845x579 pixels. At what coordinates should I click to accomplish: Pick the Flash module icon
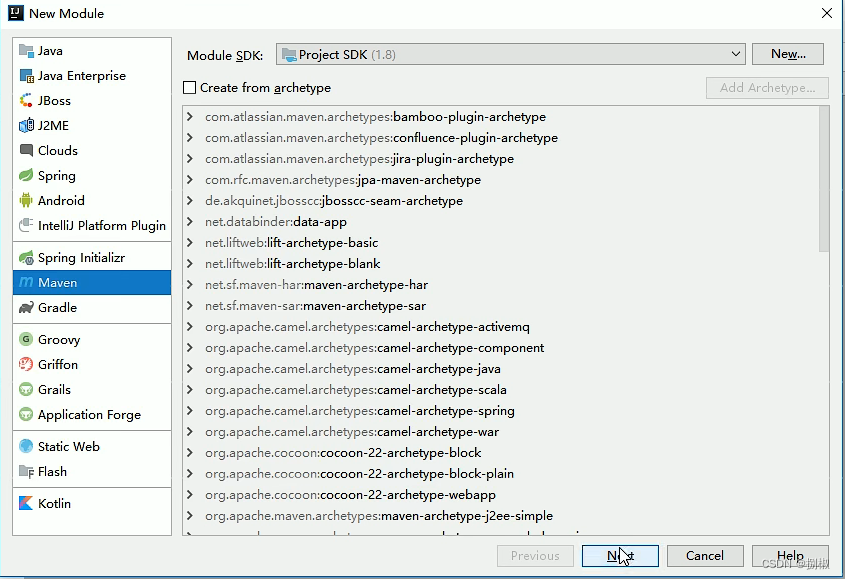26,472
